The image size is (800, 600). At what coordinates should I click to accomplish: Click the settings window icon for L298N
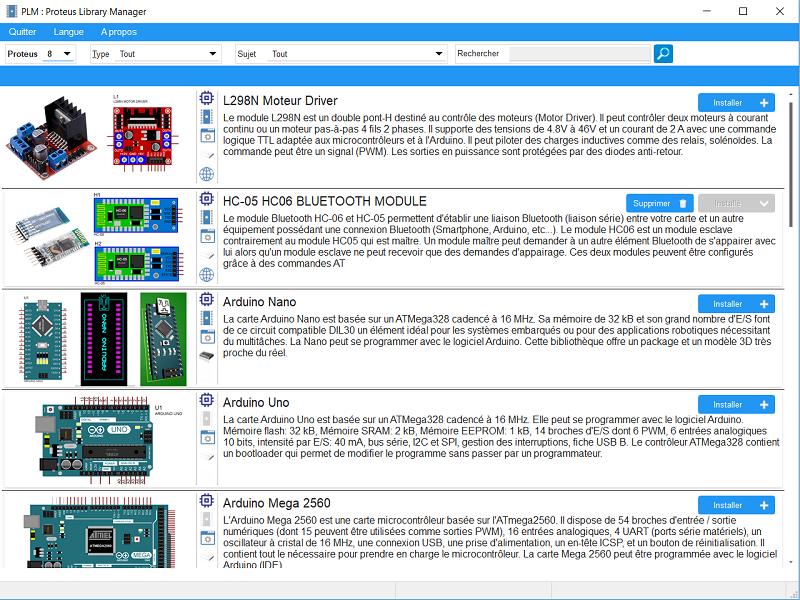[x=207, y=135]
